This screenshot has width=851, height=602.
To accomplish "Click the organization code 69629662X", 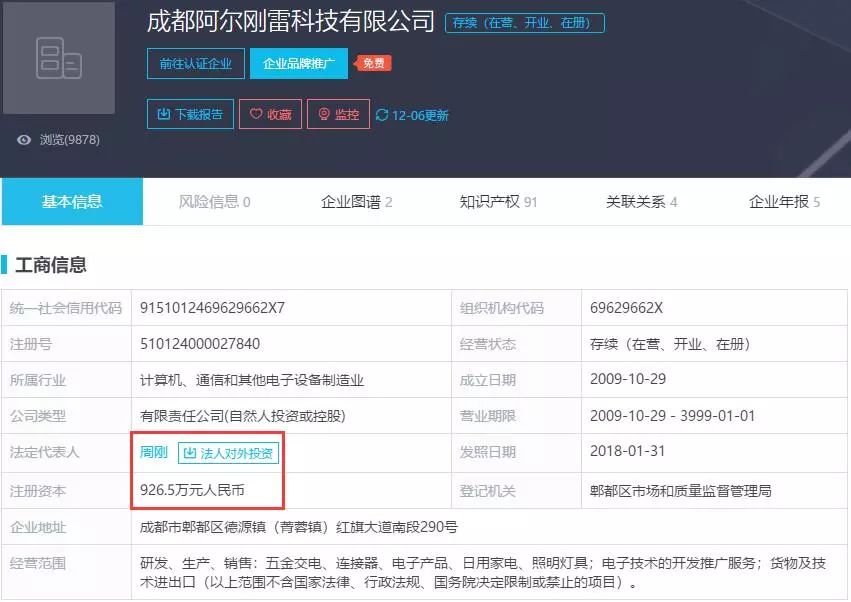I will click(x=626, y=308).
